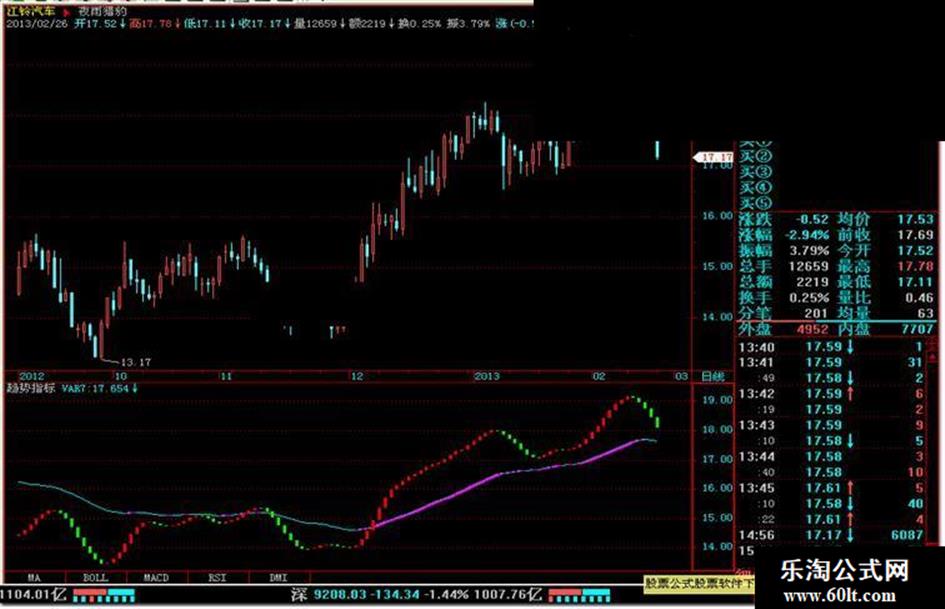Click the 量比 value 0.46
Viewport: 945px width, 609px height.
coord(919,298)
